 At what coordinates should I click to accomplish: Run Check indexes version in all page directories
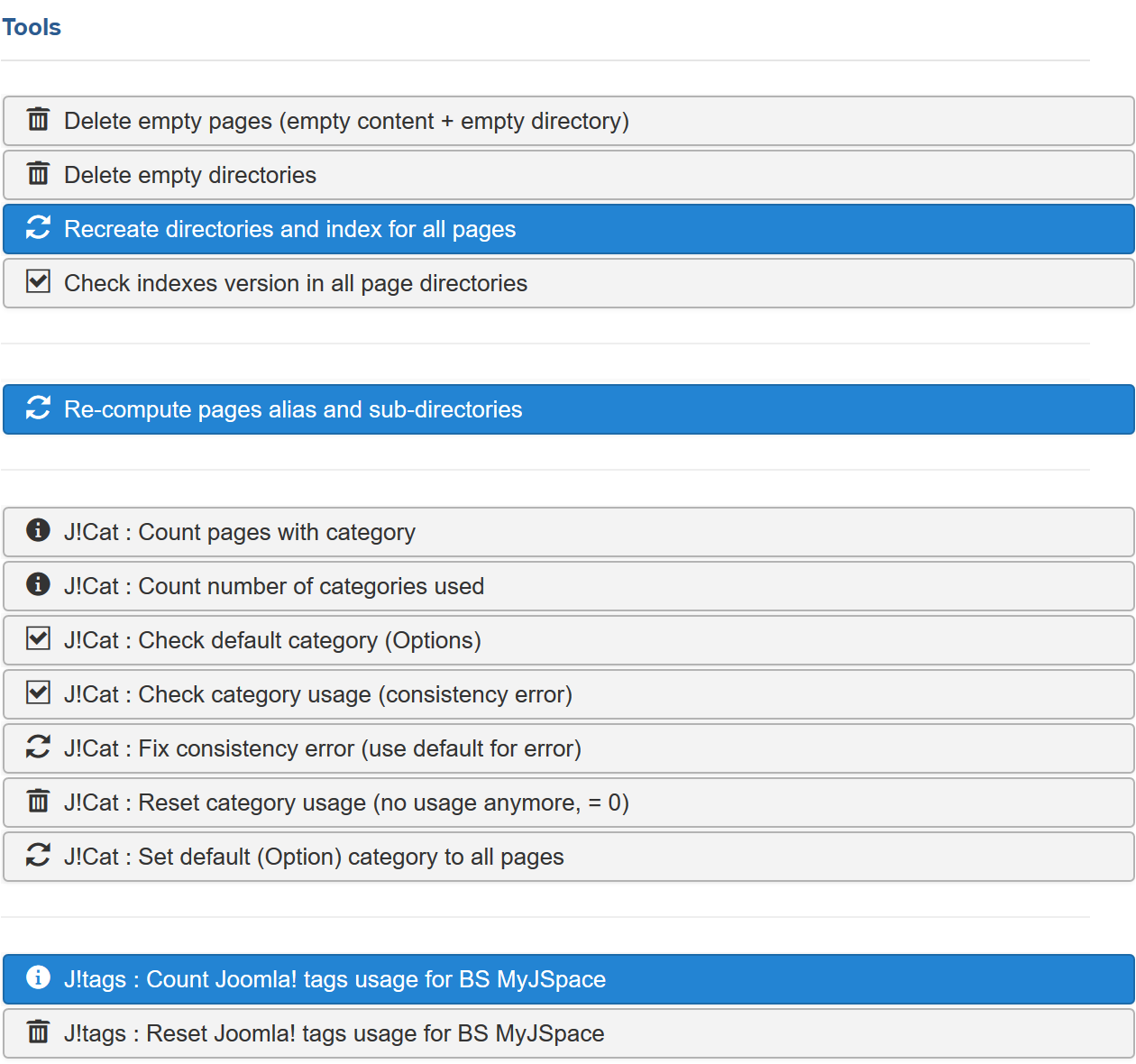pyautogui.click(x=569, y=283)
